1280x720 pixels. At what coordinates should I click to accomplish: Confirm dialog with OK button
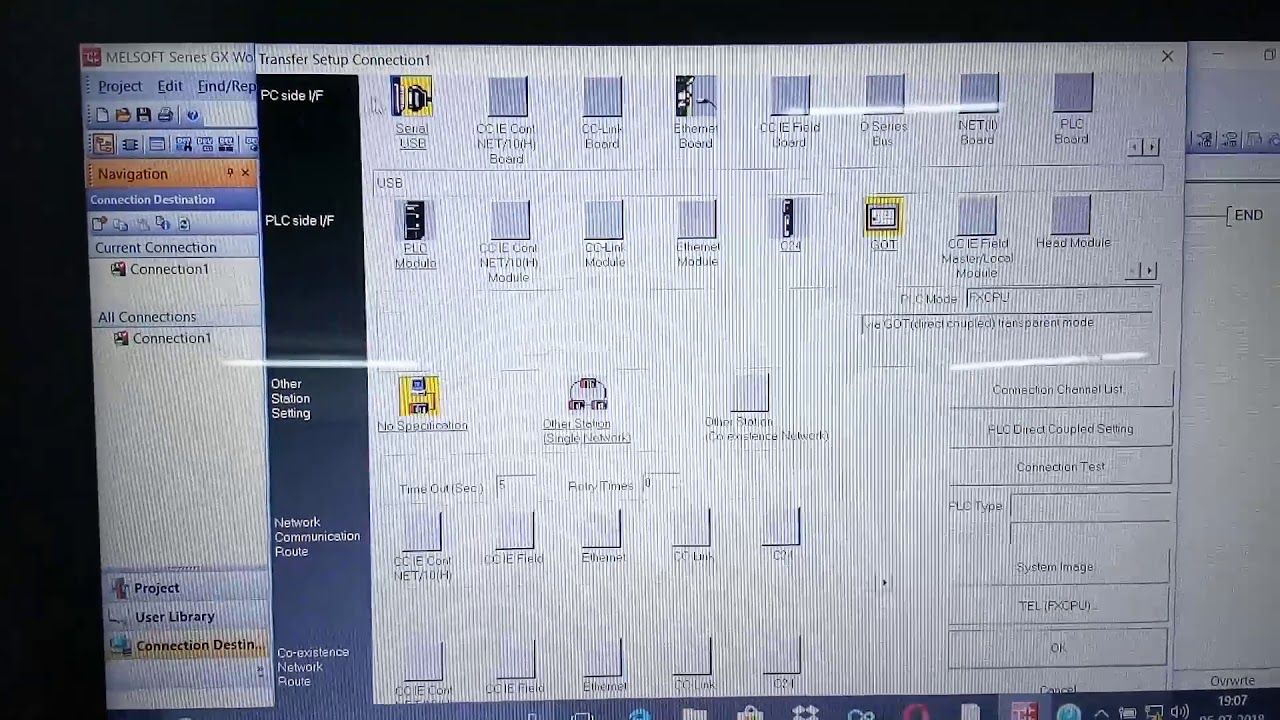(x=1057, y=648)
